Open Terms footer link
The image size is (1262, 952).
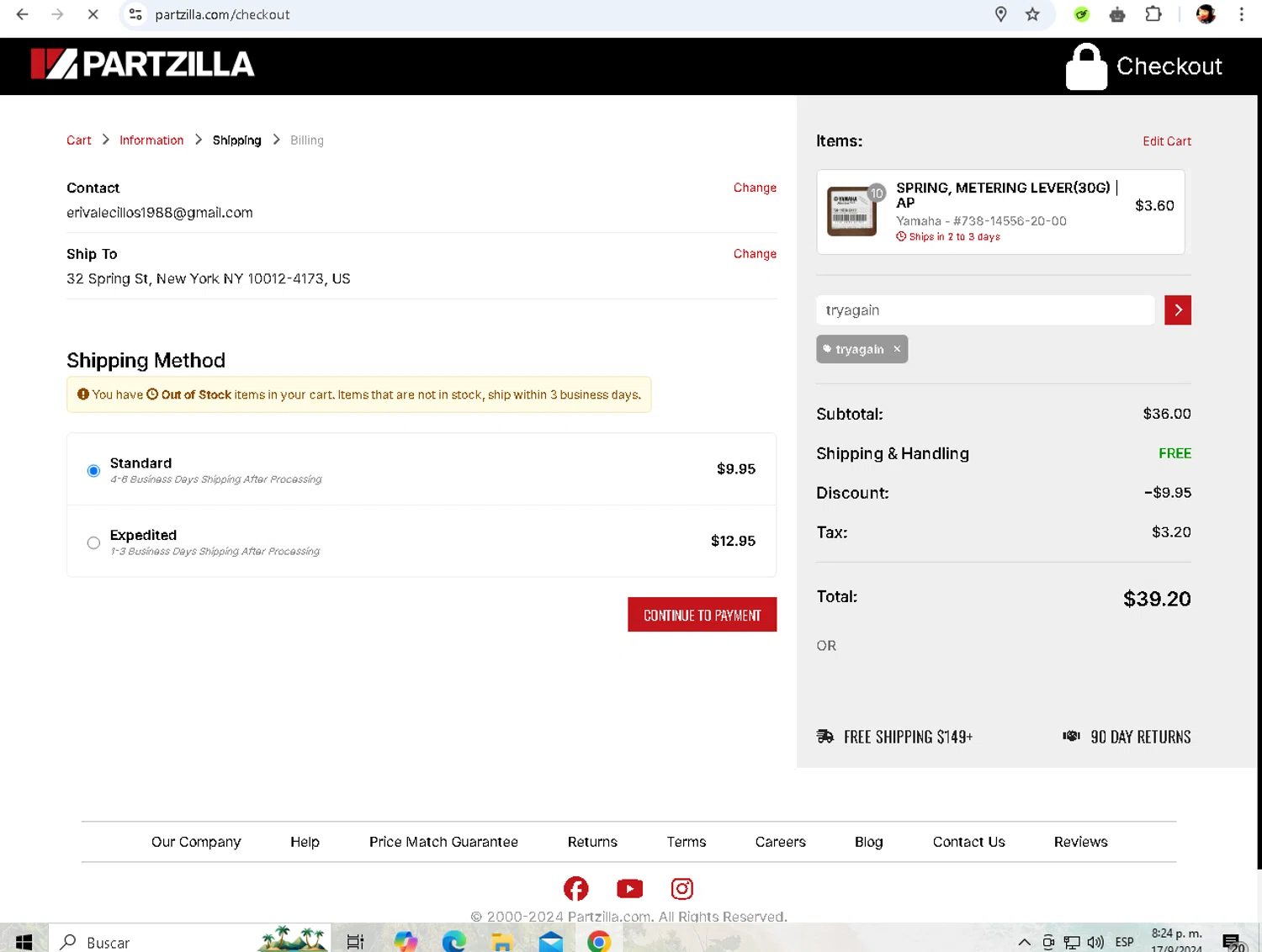click(x=687, y=842)
